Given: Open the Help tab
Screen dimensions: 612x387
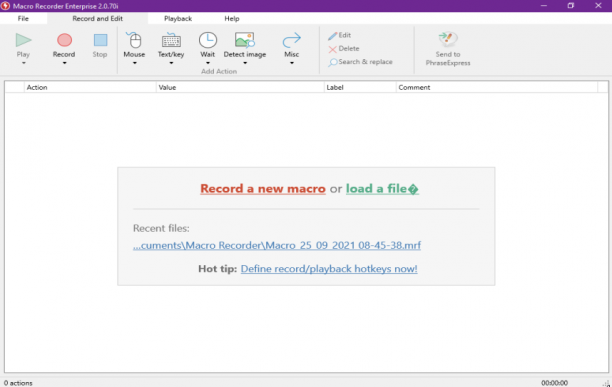Looking at the screenshot, I should pyautogui.click(x=232, y=18).
